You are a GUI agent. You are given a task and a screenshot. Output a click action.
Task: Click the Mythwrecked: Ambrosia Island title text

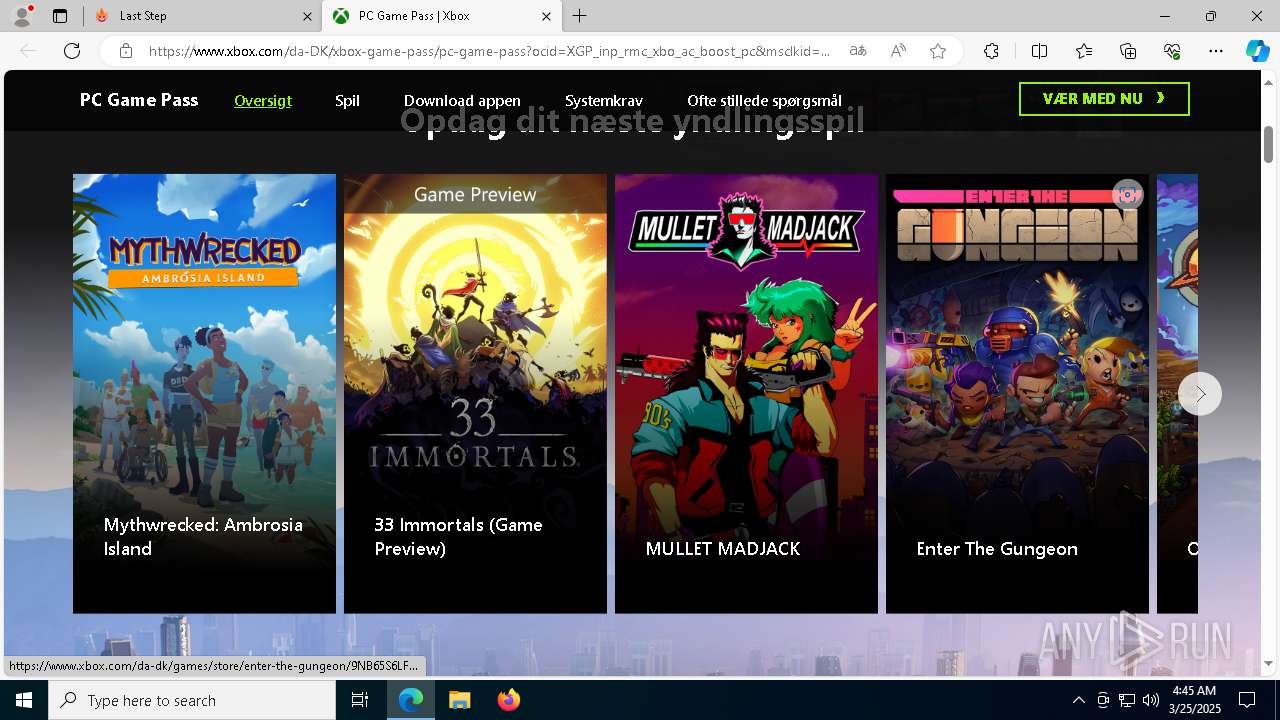pyautogui.click(x=203, y=536)
